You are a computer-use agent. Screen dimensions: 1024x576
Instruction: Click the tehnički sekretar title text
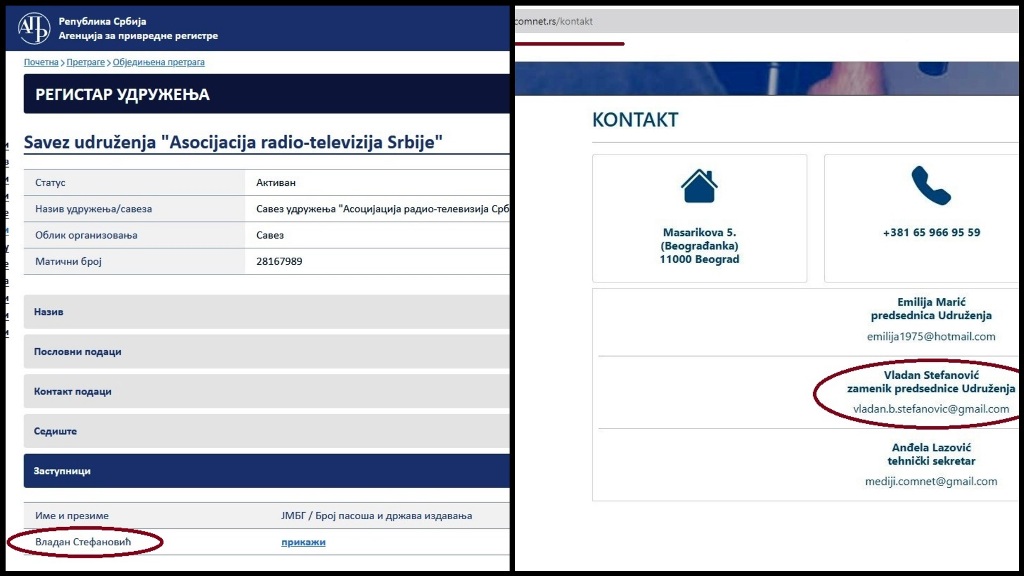click(931, 461)
